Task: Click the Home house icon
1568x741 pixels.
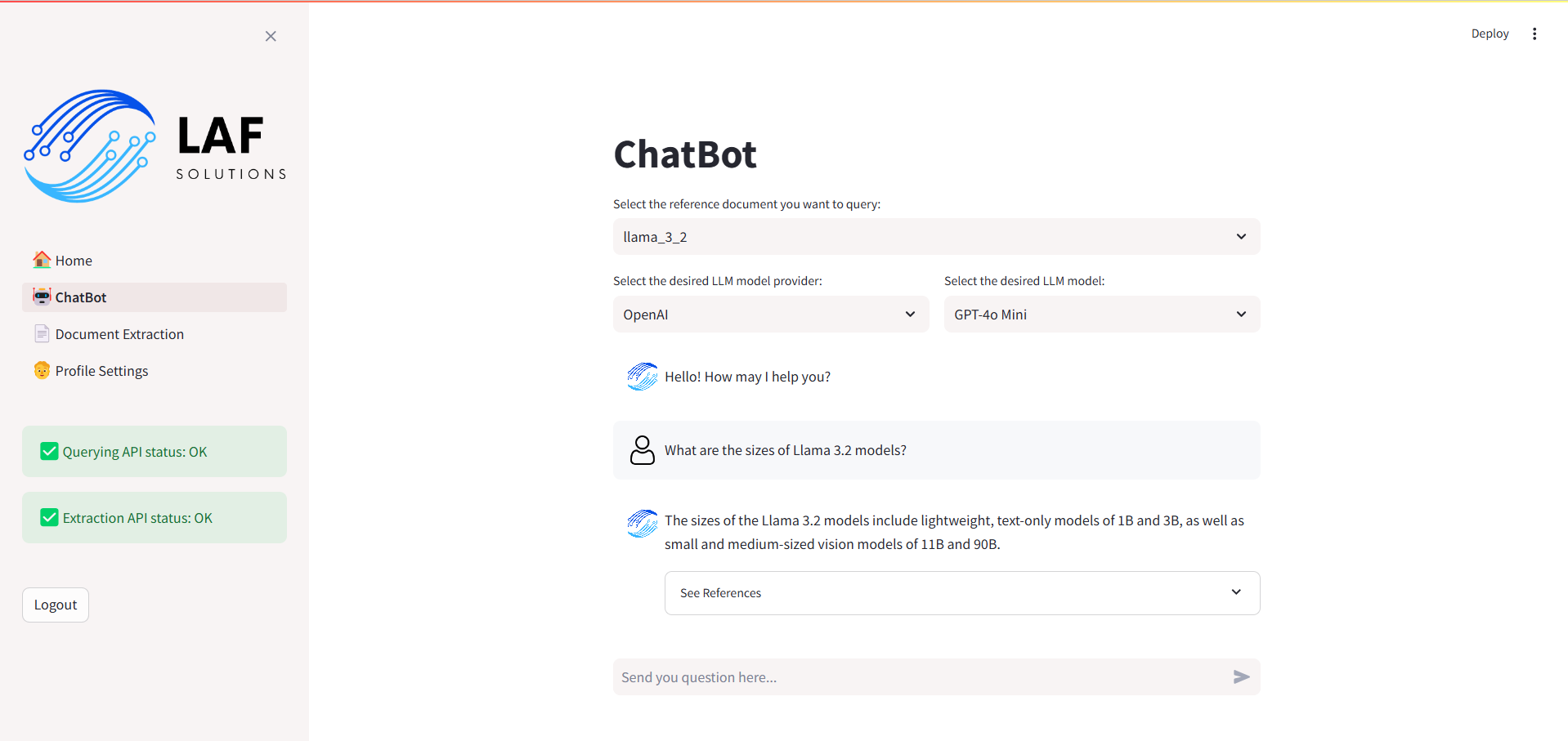Action: 42,260
